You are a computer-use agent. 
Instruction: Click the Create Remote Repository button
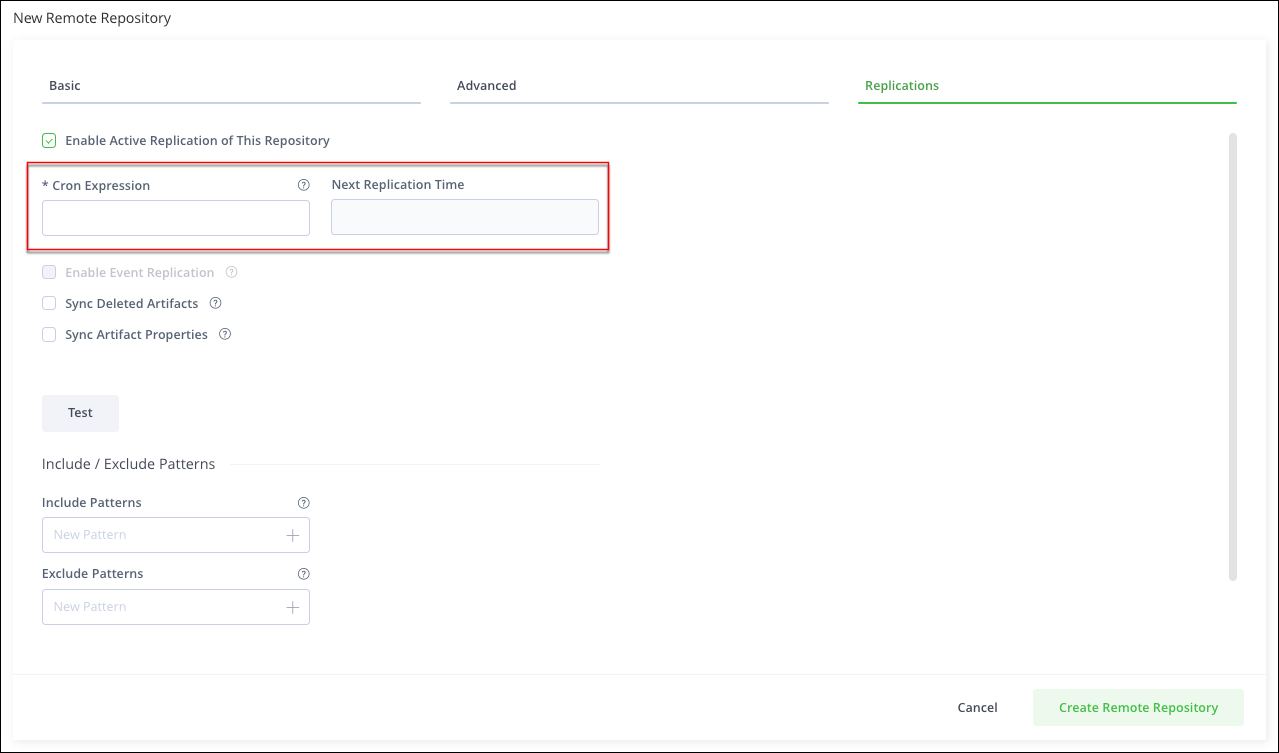pyautogui.click(x=1138, y=707)
